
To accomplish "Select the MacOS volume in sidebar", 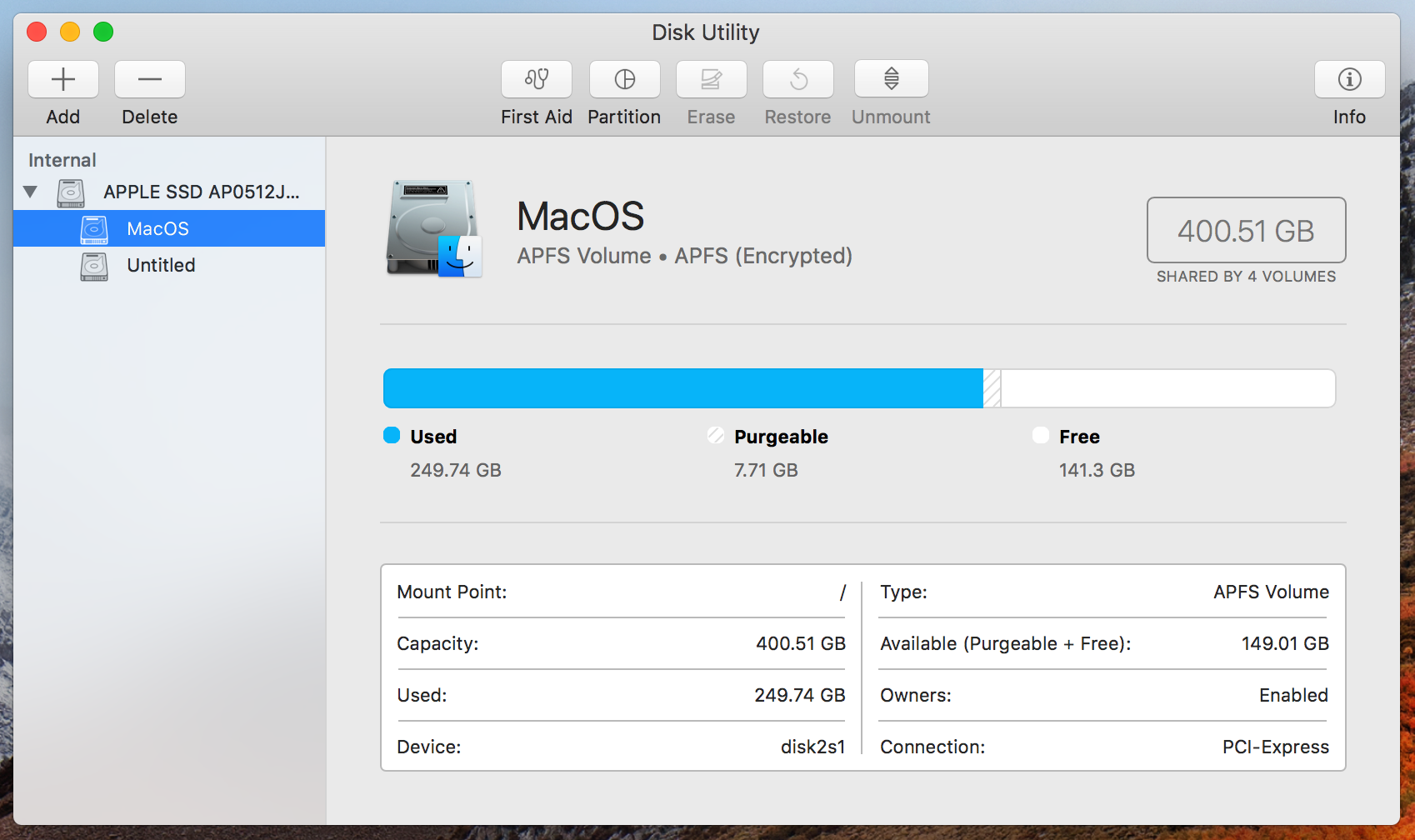I will coord(169,228).
